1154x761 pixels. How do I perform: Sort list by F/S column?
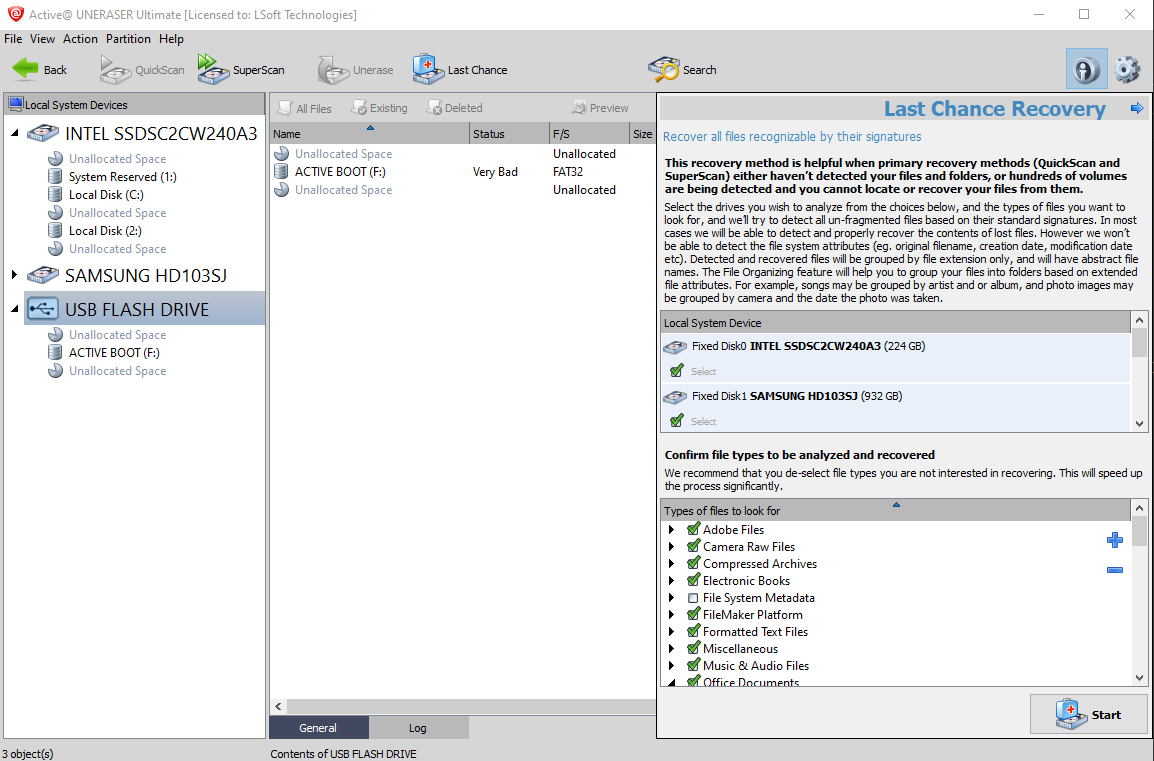pos(589,134)
